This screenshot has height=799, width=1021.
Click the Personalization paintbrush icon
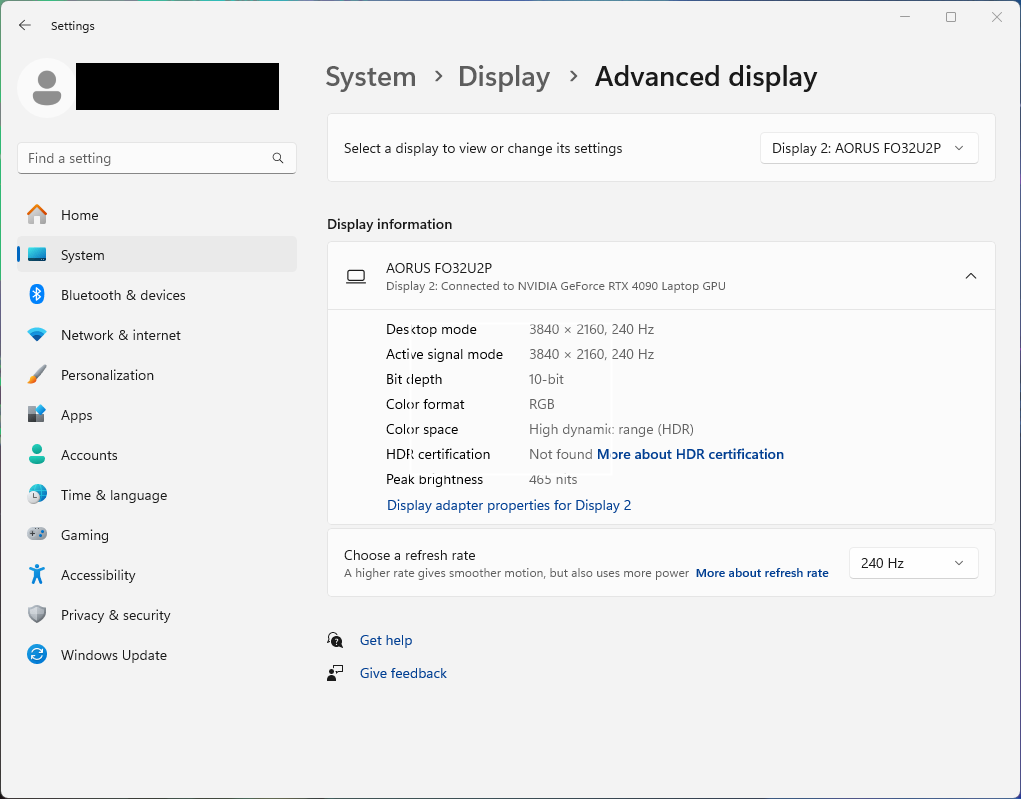(x=37, y=374)
